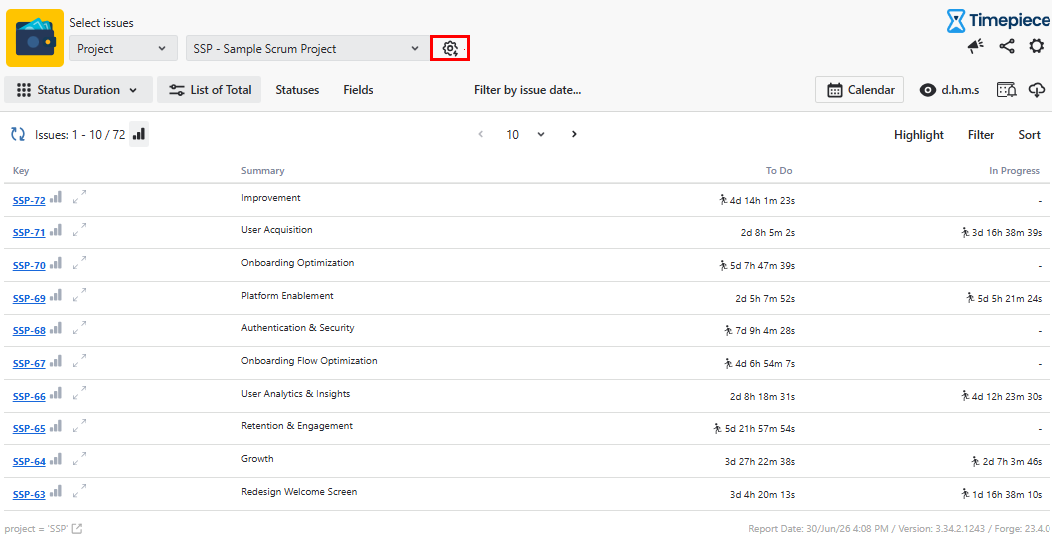Click the In Progress column header
This screenshot has height=541, width=1052.
[x=1014, y=171]
